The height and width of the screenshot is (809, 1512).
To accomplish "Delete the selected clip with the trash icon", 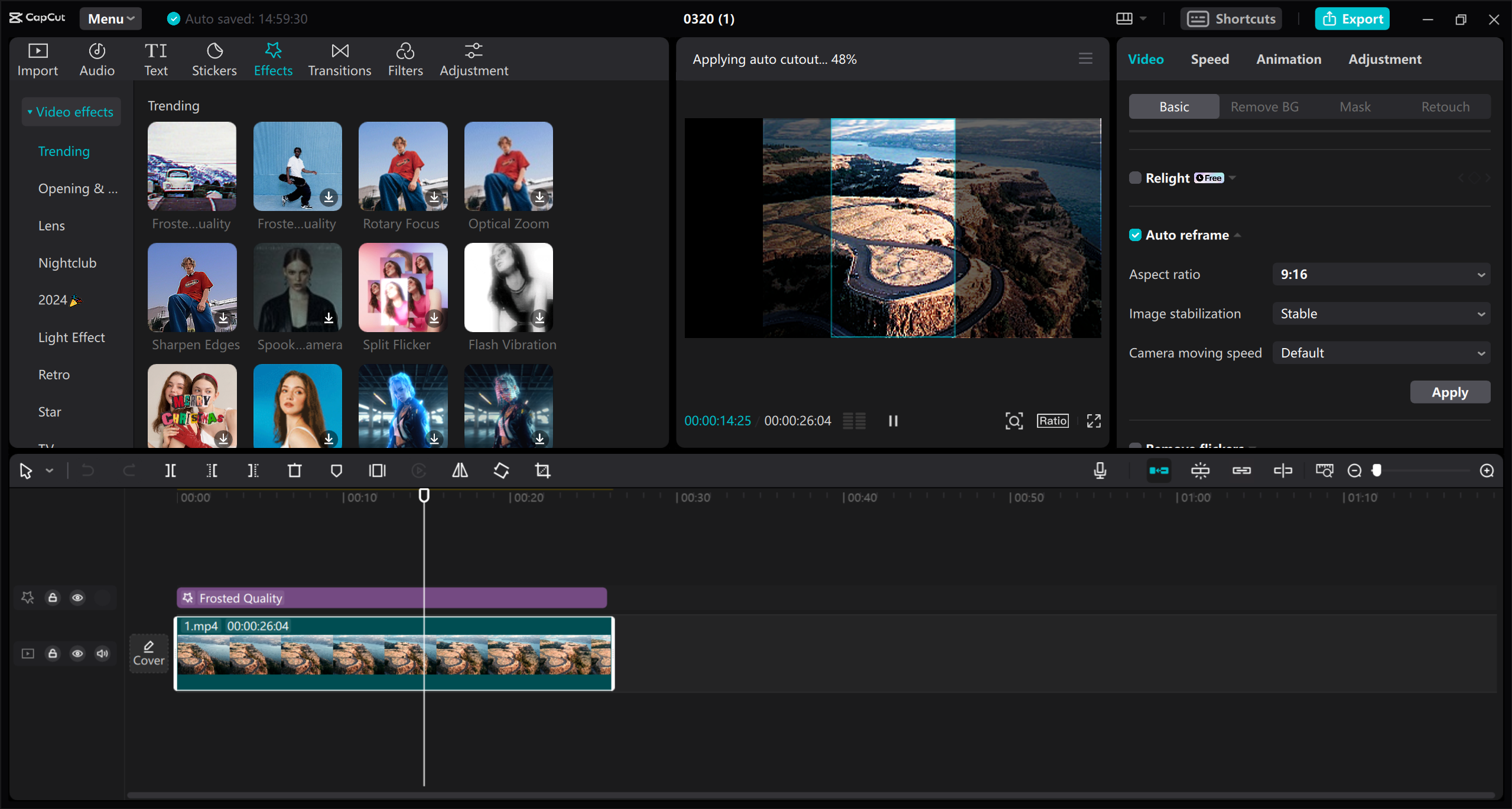I will pos(294,470).
